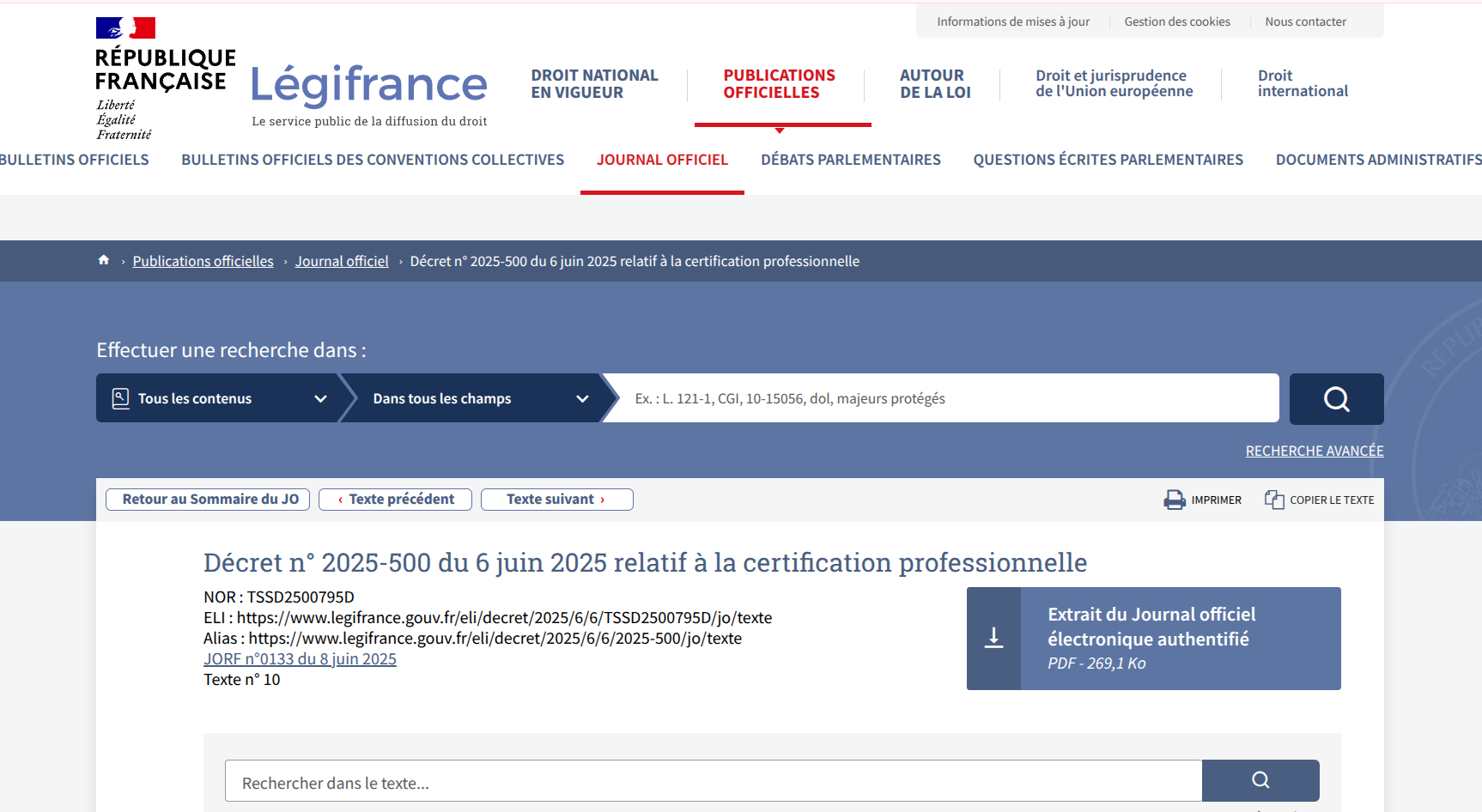Click the Texte n° 10 text

coord(242,680)
